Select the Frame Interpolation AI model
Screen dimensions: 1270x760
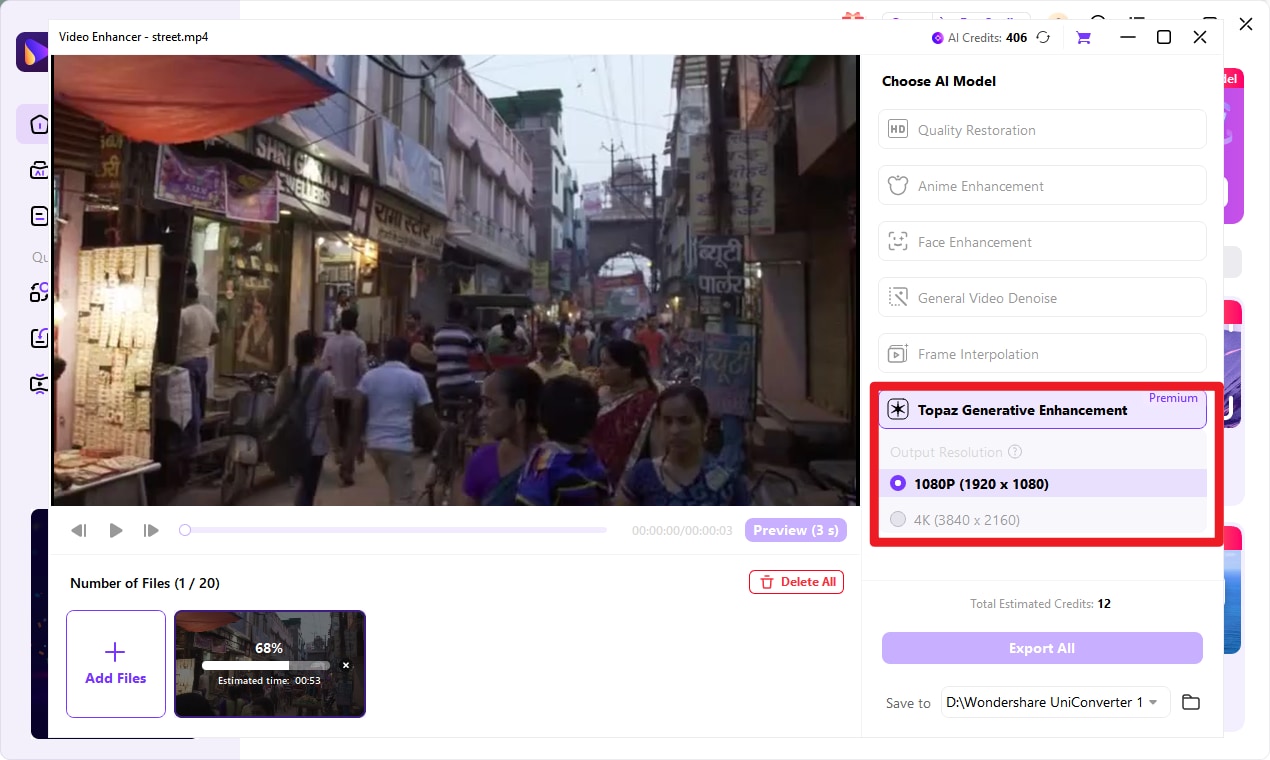1041,353
